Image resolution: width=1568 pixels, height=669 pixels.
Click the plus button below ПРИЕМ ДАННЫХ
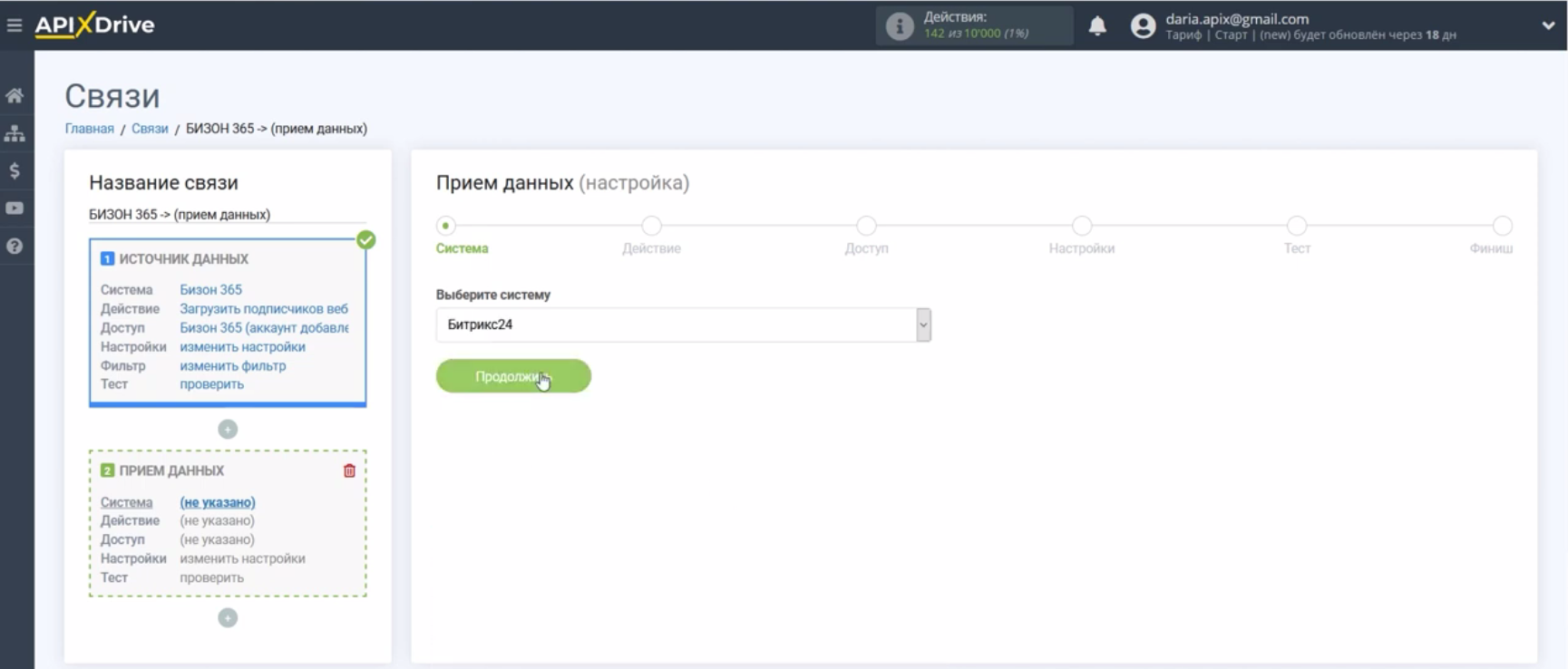tap(228, 617)
